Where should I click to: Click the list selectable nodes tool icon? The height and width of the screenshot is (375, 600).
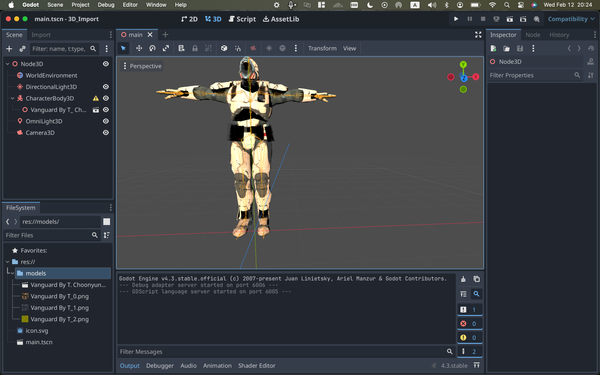coord(181,48)
